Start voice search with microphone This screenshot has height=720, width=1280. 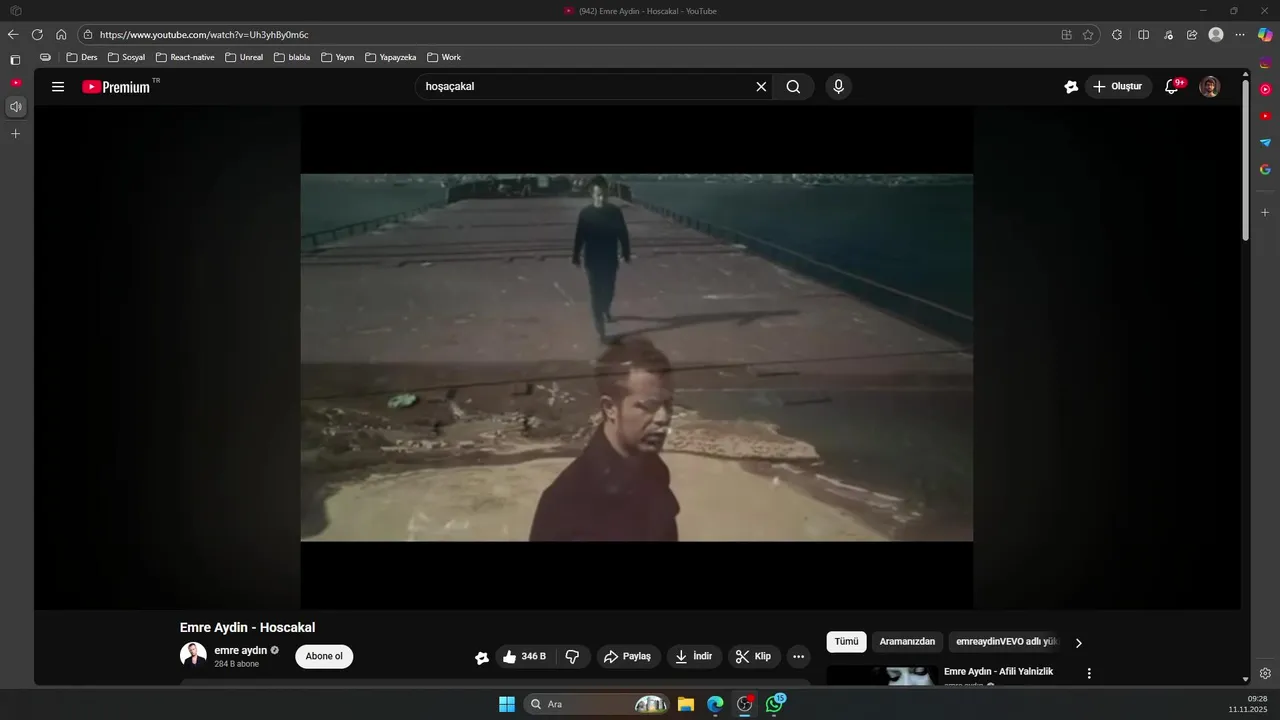pyautogui.click(x=838, y=87)
